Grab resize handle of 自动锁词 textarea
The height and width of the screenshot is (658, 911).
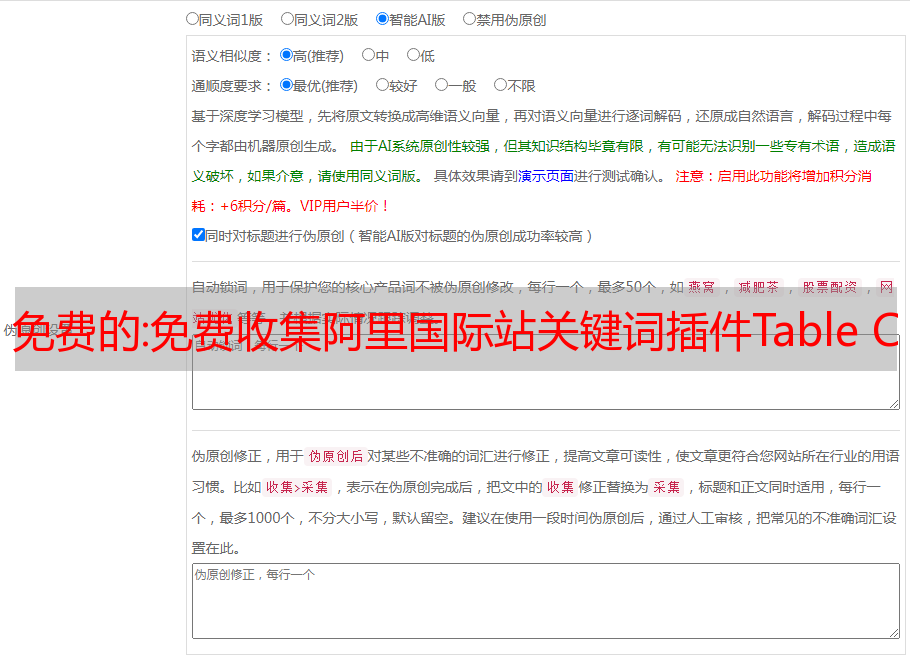click(894, 404)
